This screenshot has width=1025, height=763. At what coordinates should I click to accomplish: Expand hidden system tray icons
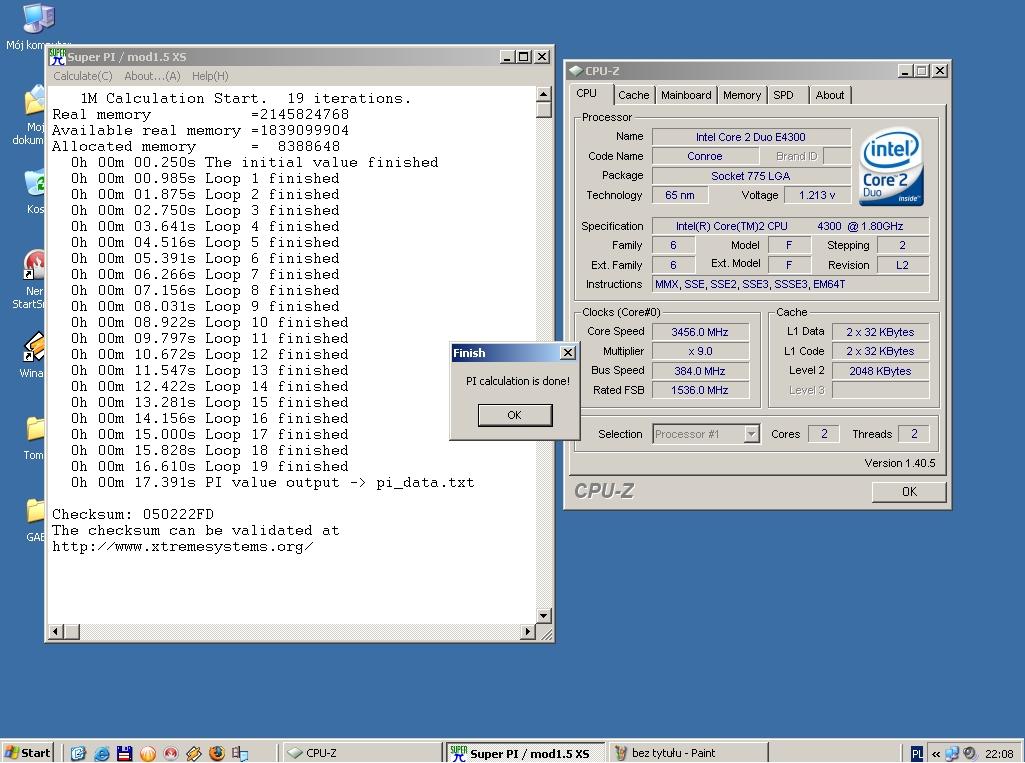point(935,753)
